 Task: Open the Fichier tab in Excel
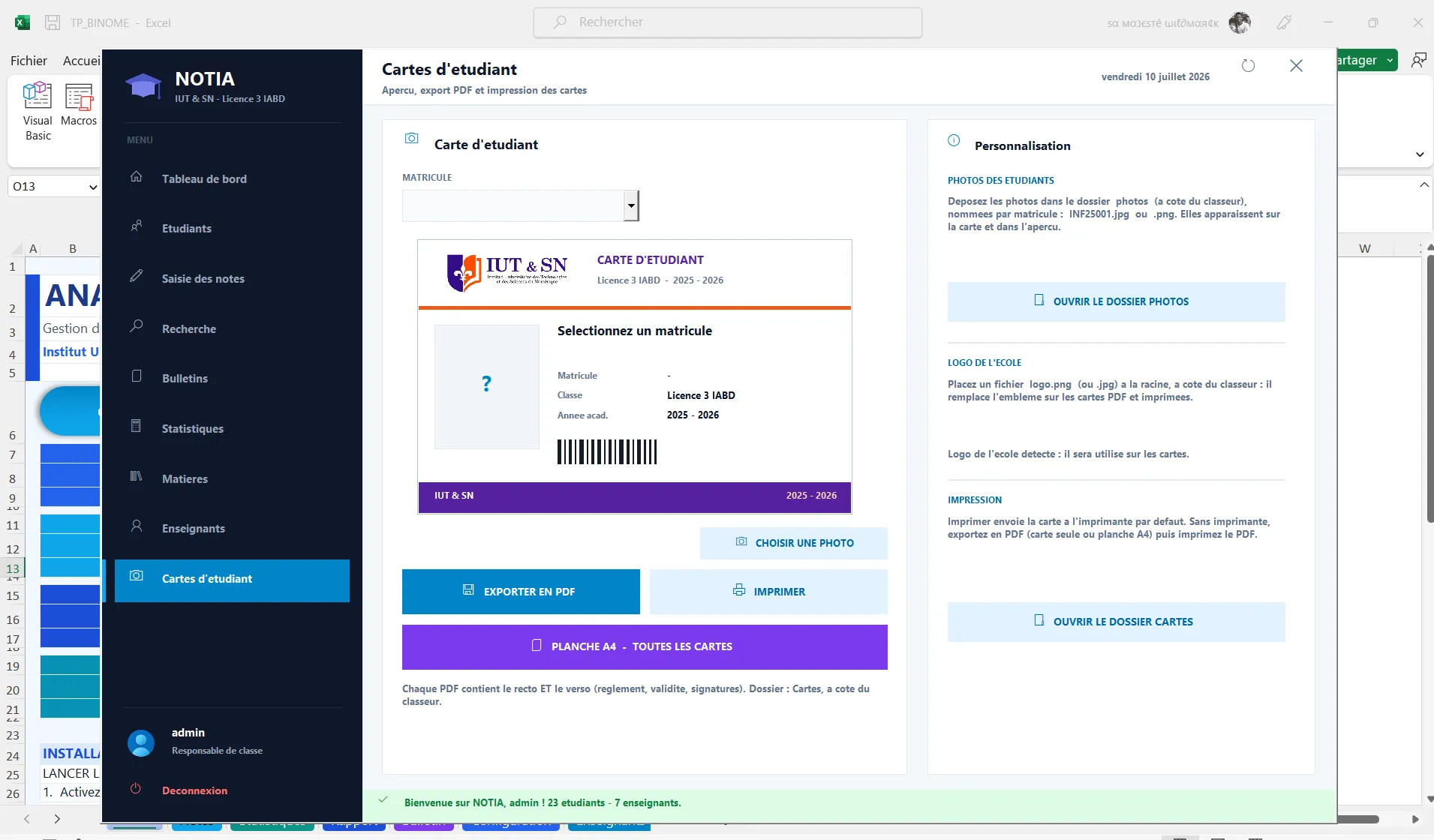pos(29,61)
